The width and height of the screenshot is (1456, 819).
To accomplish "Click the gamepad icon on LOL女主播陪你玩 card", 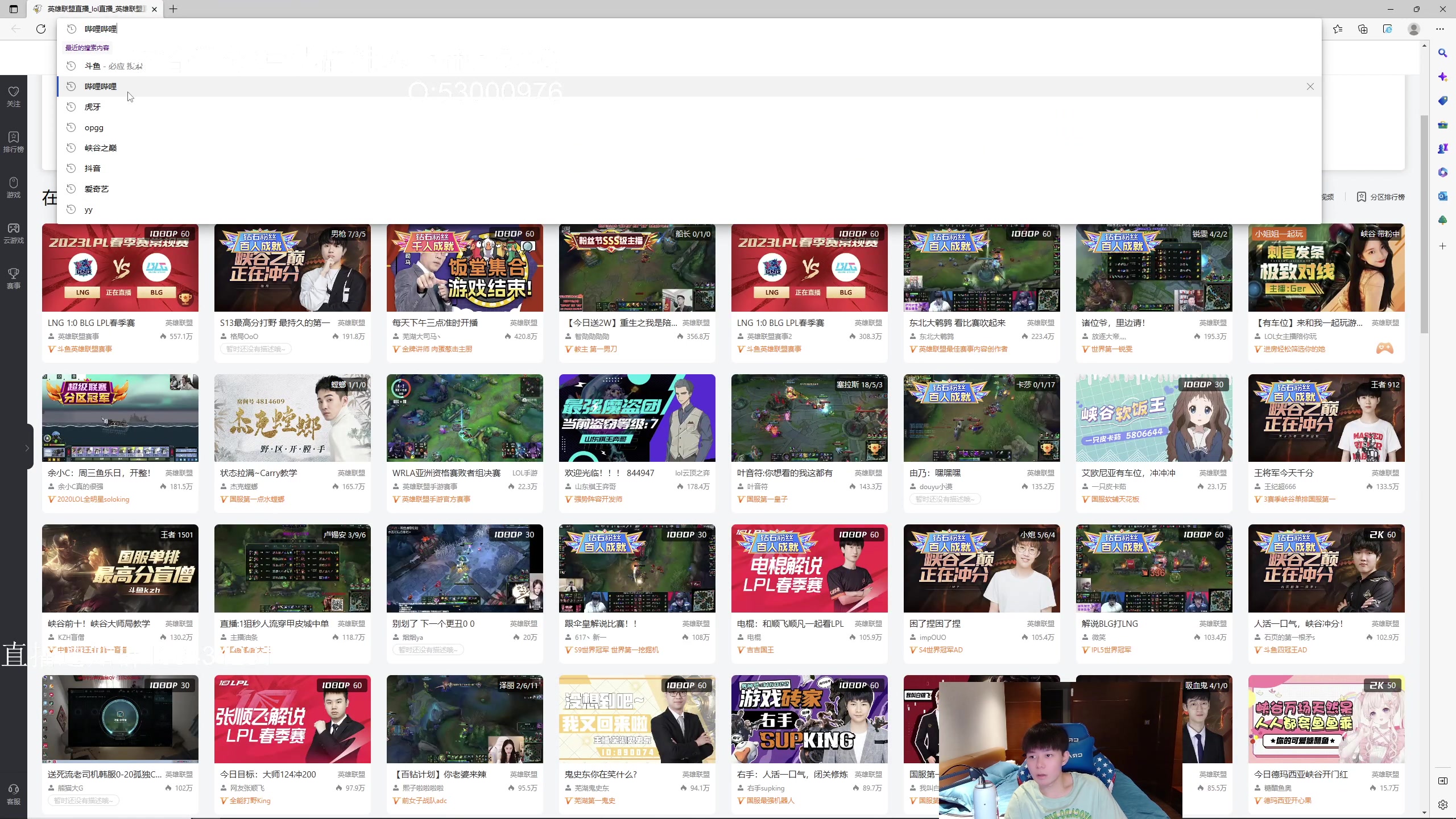I will (1384, 349).
